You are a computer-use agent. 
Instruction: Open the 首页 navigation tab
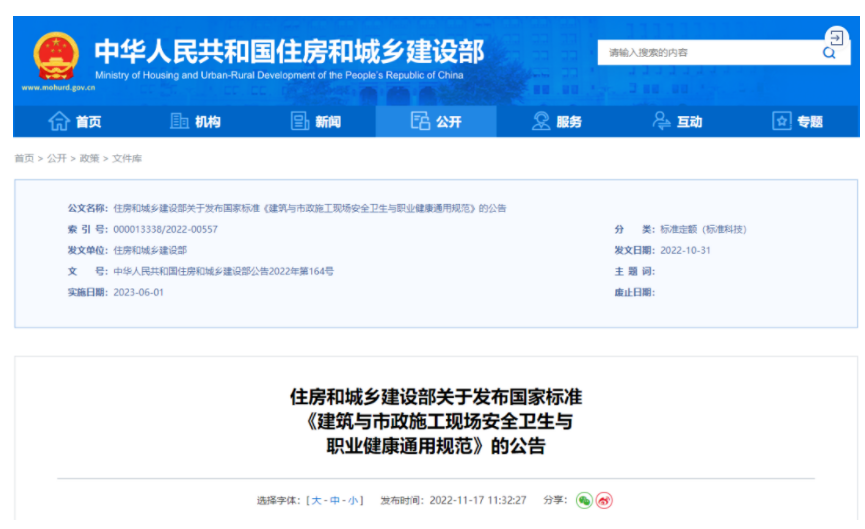pyautogui.click(x=74, y=121)
